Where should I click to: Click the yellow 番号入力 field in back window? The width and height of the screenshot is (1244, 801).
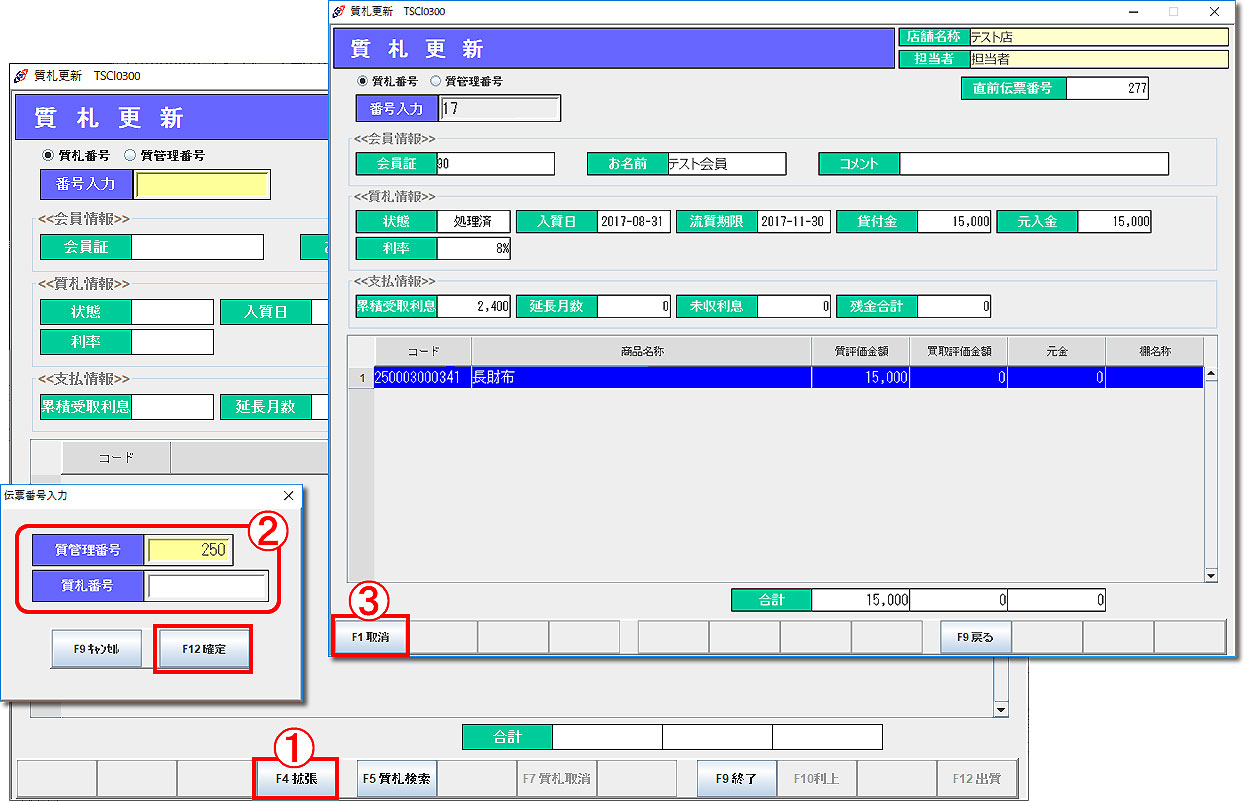click(x=202, y=185)
